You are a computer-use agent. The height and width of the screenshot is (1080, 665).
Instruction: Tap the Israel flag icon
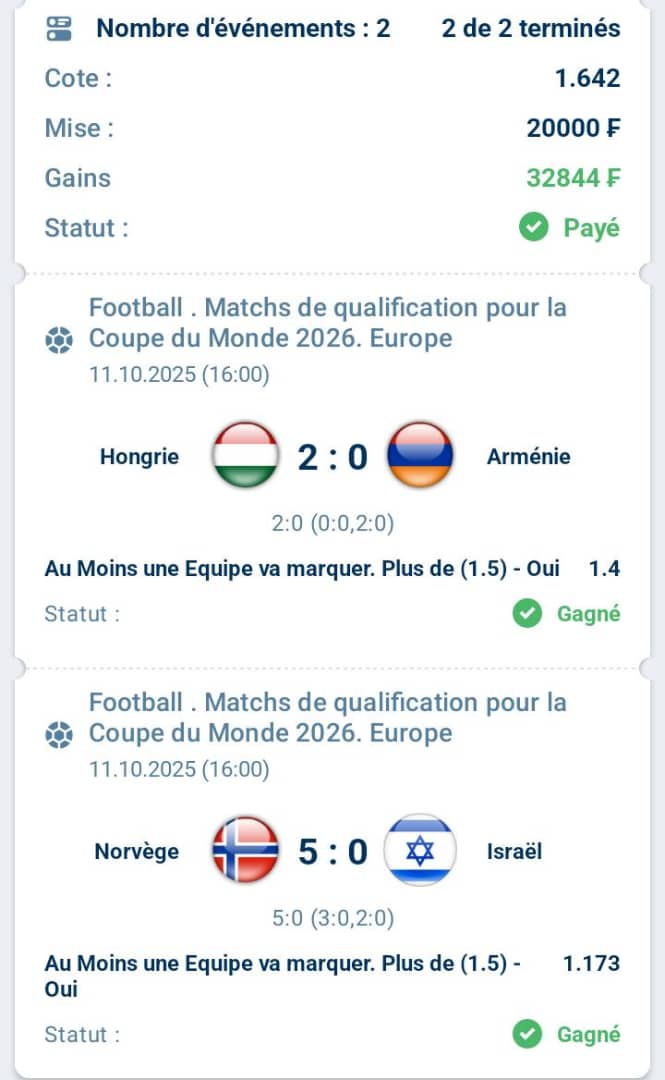click(x=420, y=851)
